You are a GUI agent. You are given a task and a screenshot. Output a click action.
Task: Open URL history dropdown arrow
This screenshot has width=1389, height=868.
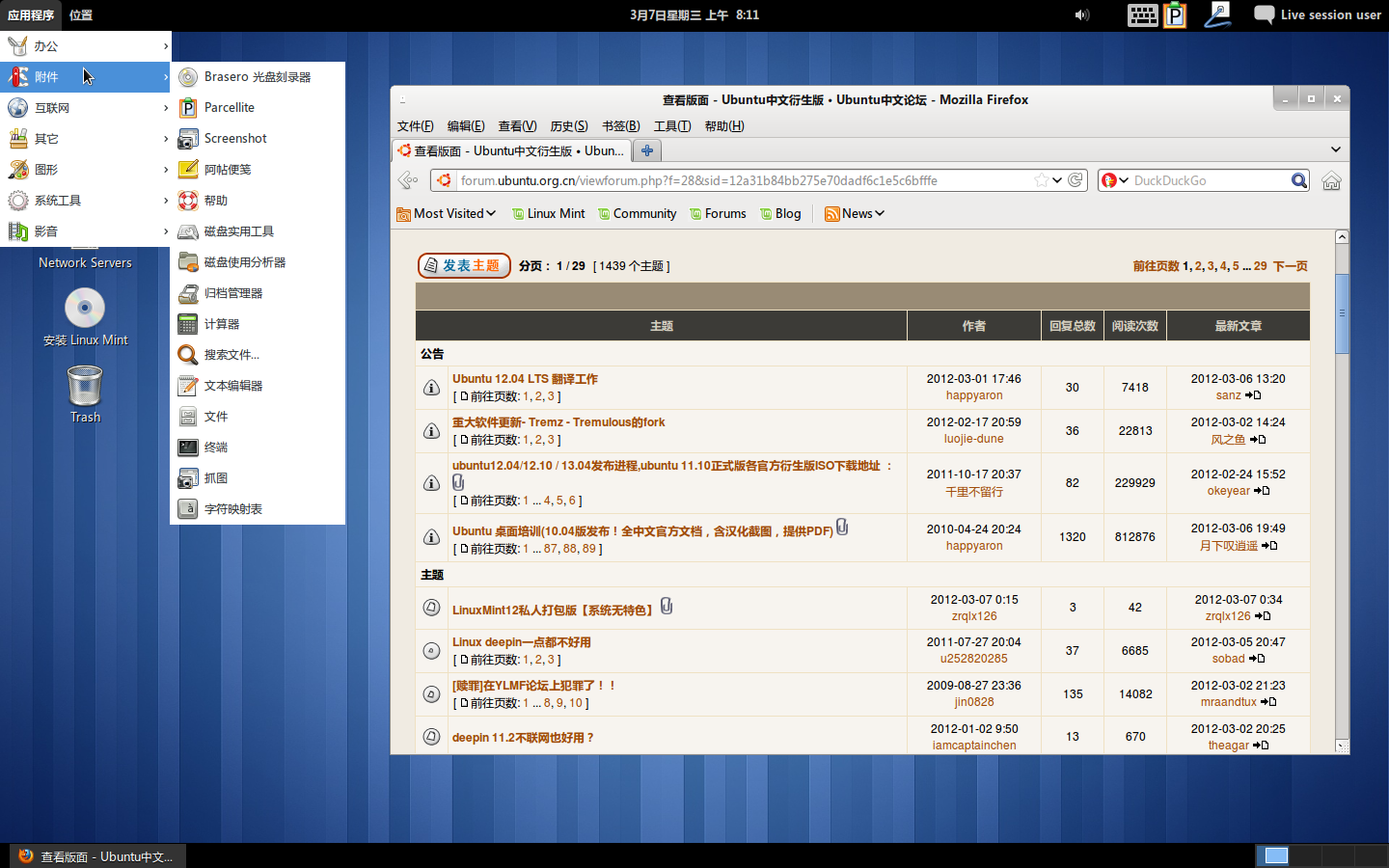[1057, 180]
